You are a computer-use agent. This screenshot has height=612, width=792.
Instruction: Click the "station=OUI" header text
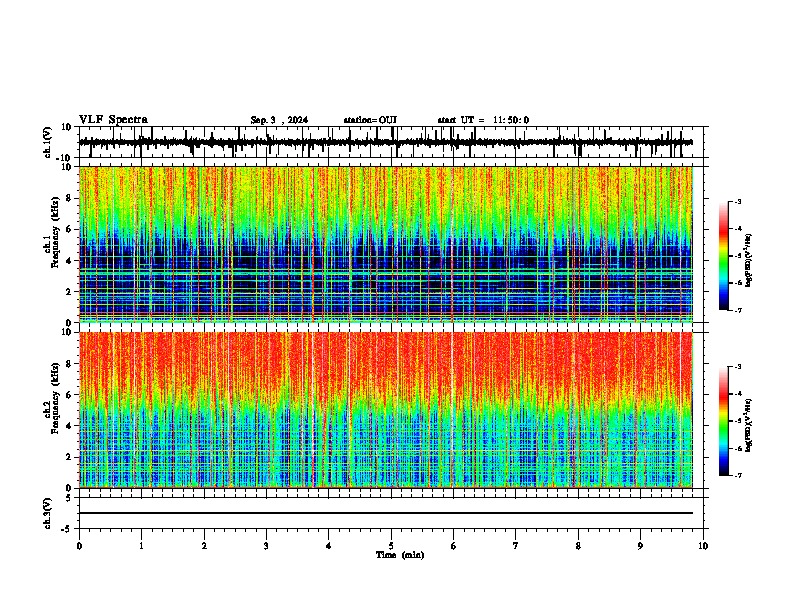(370, 120)
